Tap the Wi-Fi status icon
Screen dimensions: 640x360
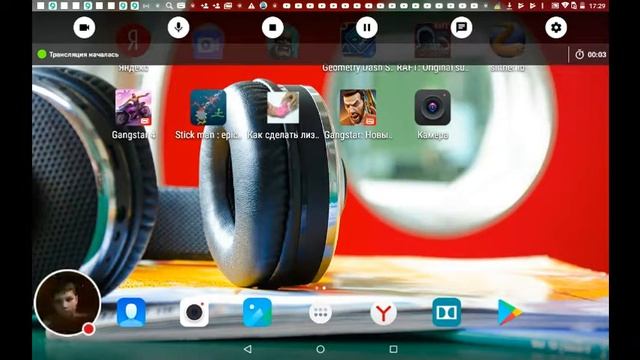tap(565, 6)
